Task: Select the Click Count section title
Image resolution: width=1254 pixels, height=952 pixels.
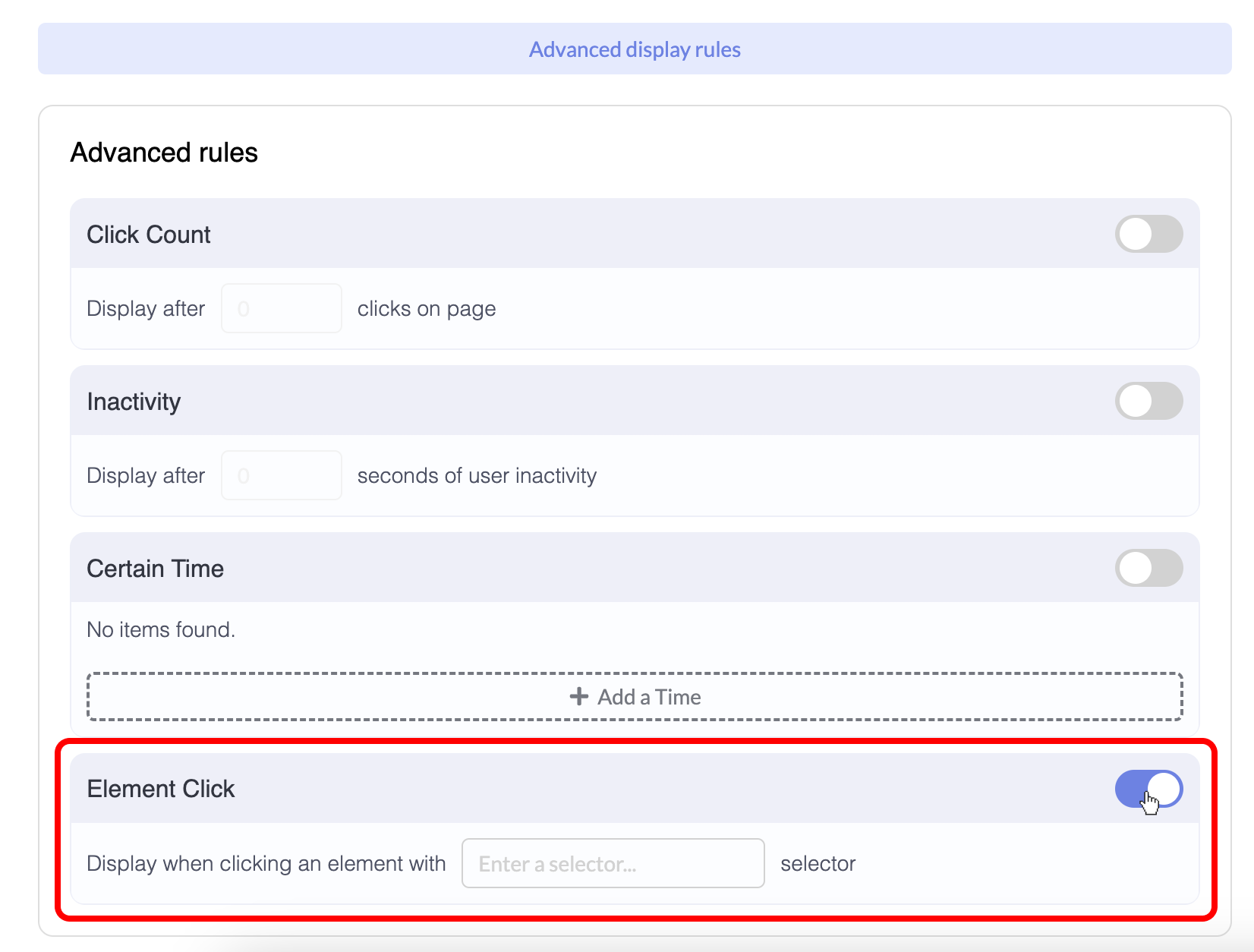Action: coord(149,235)
